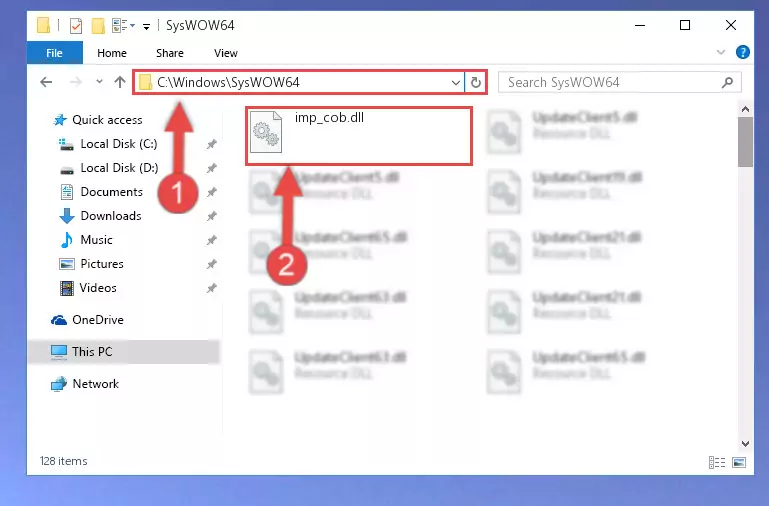The image size is (769, 506).
Task: Select Quick access in navigation pane
Action: [98, 120]
